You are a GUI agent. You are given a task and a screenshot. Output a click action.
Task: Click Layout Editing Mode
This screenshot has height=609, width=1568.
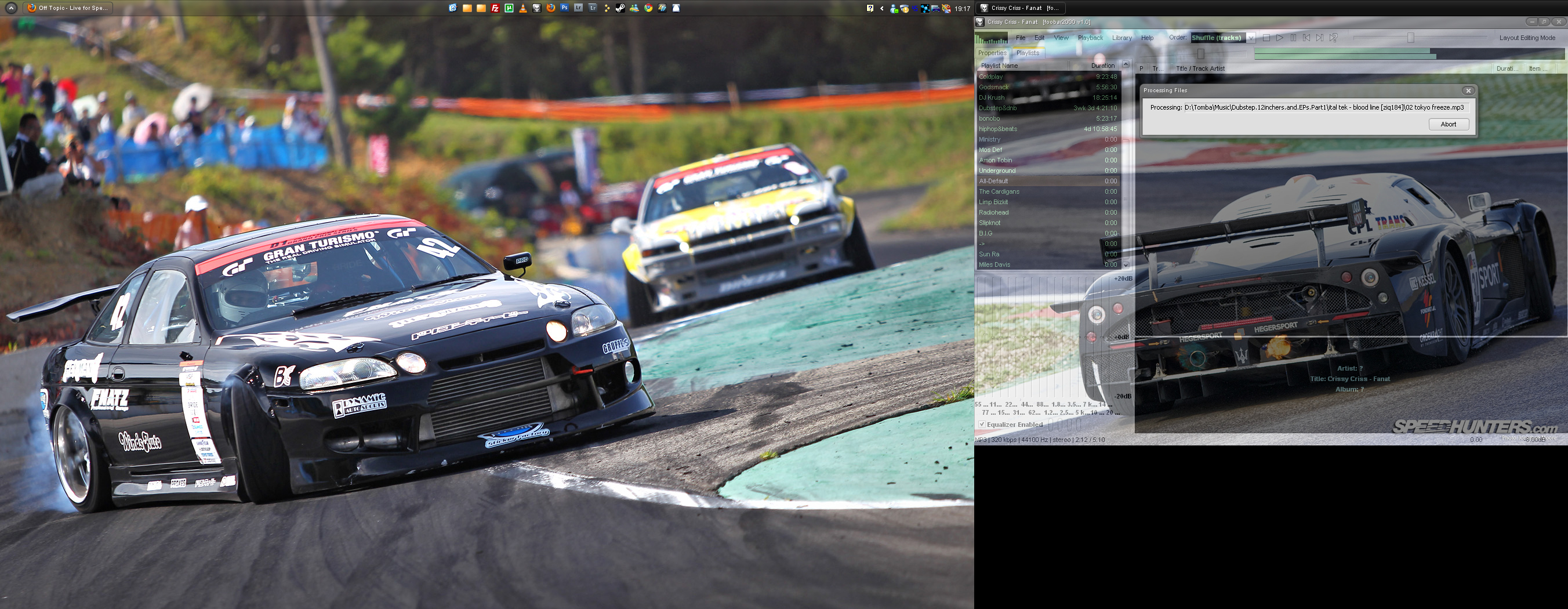tap(1527, 38)
